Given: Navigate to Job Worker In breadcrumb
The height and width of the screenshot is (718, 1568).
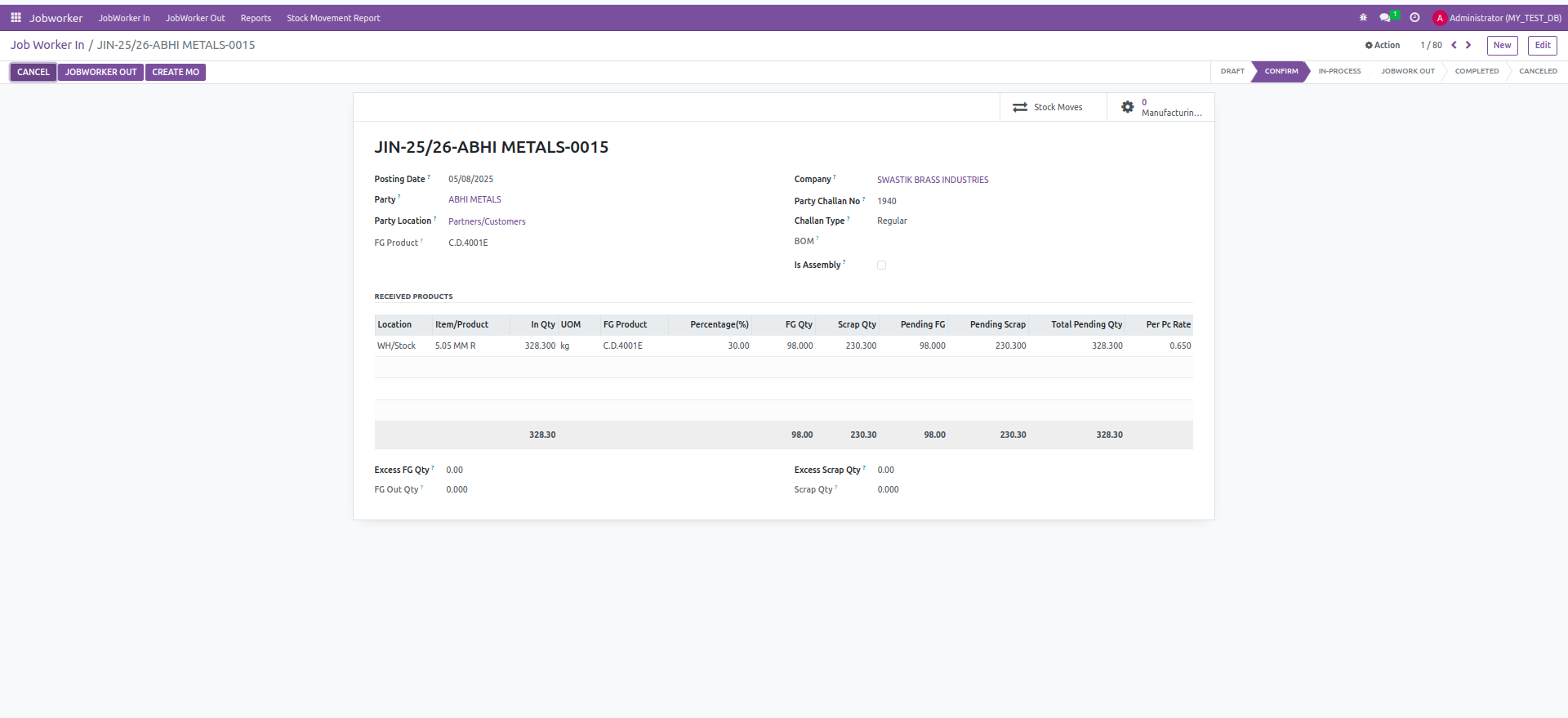Looking at the screenshot, I should [47, 45].
